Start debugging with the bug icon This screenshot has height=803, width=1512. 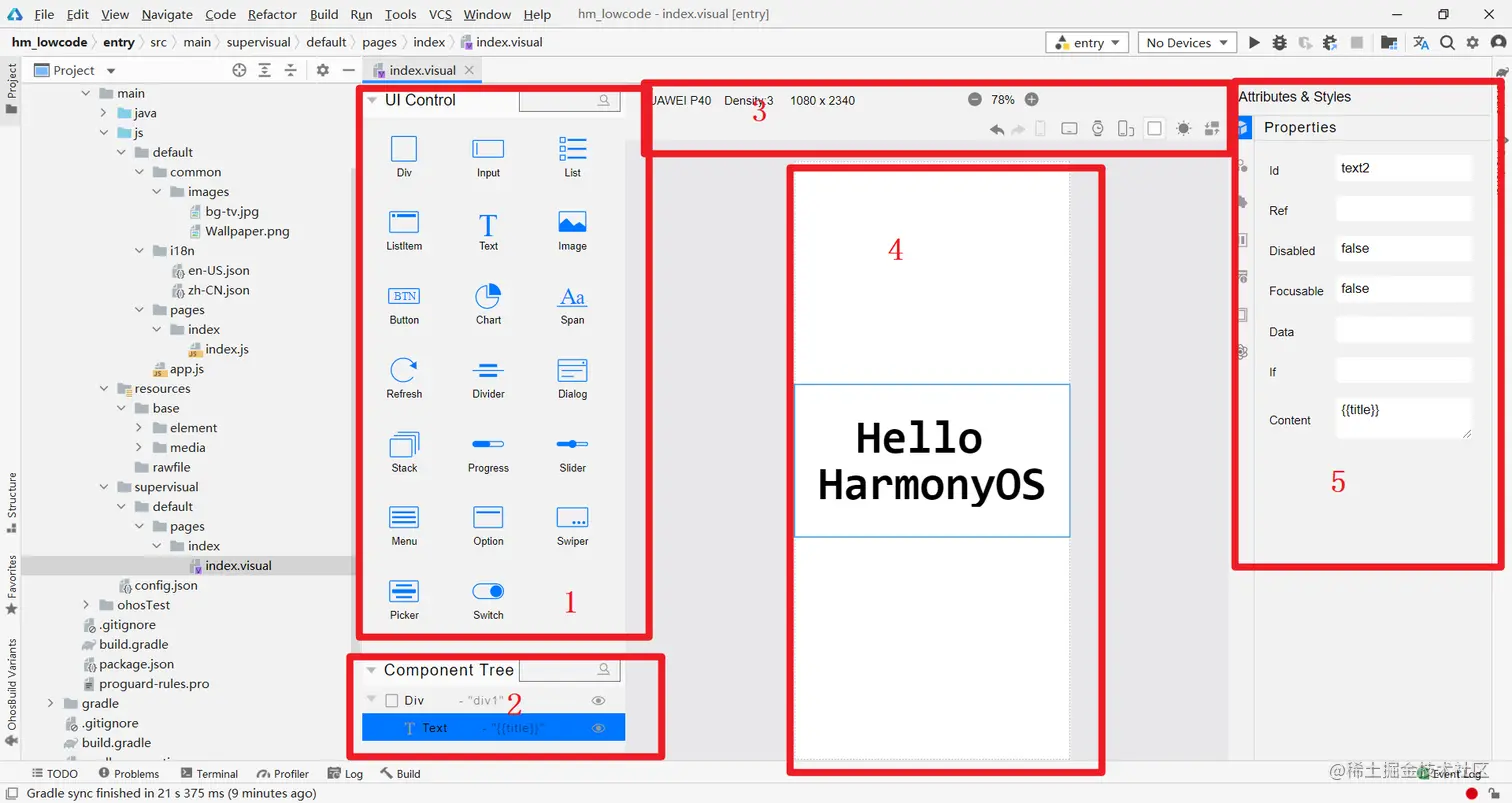[x=1279, y=43]
